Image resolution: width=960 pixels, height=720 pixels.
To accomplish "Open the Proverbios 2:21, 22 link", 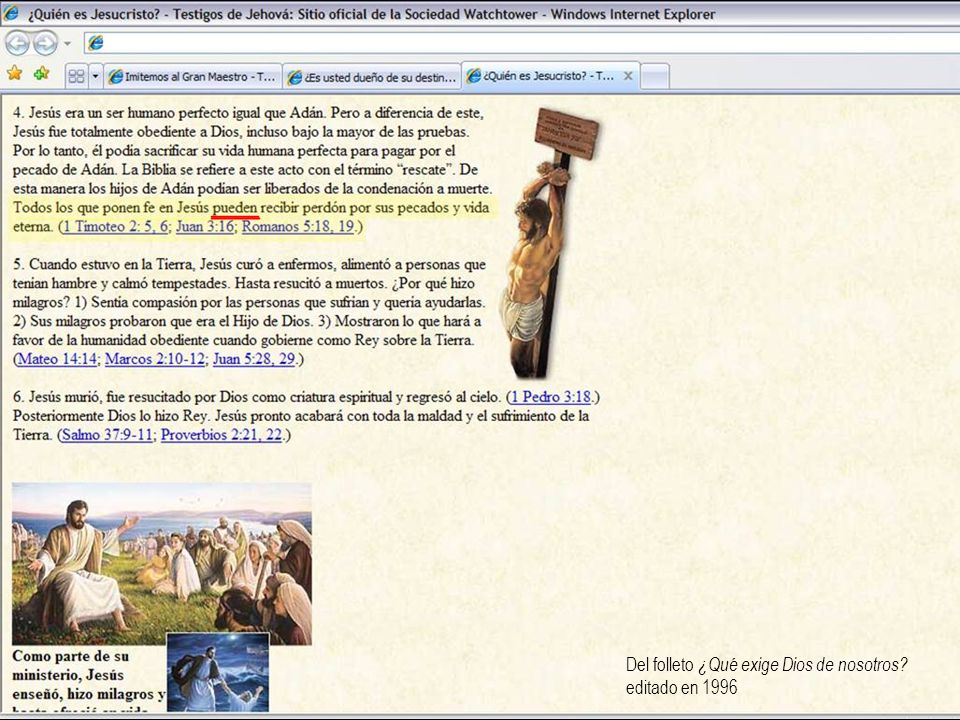I will click(x=222, y=435).
